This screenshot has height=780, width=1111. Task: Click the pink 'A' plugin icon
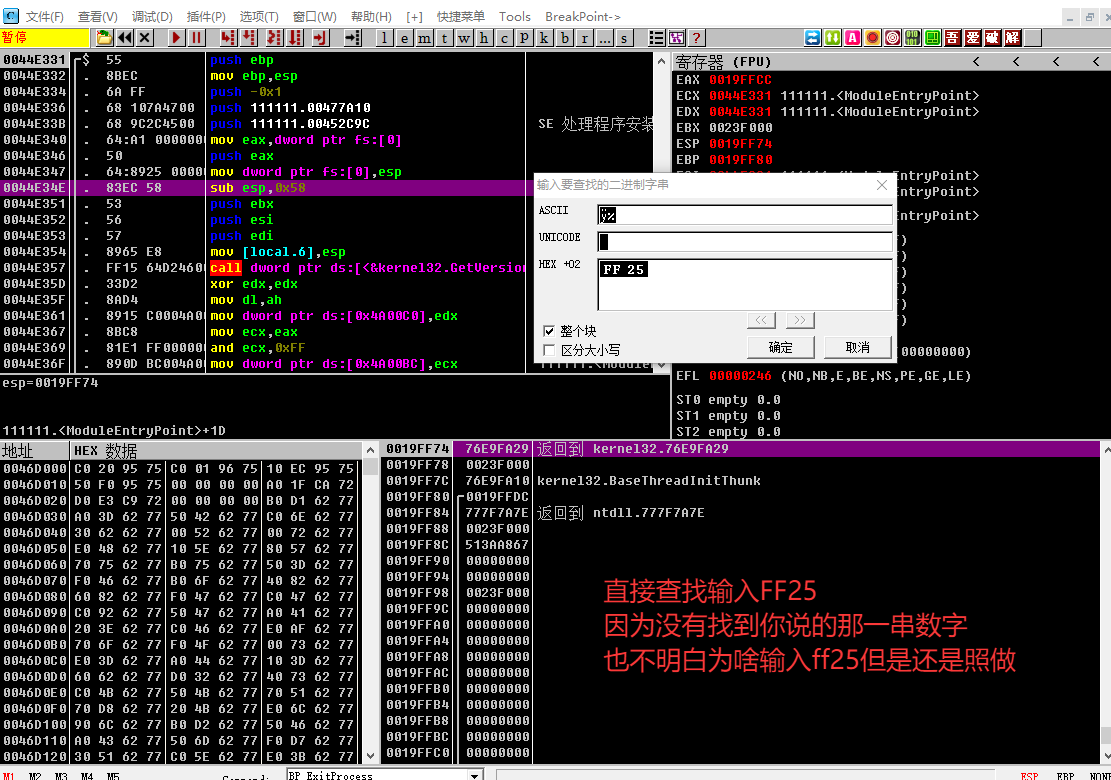[x=852, y=38]
